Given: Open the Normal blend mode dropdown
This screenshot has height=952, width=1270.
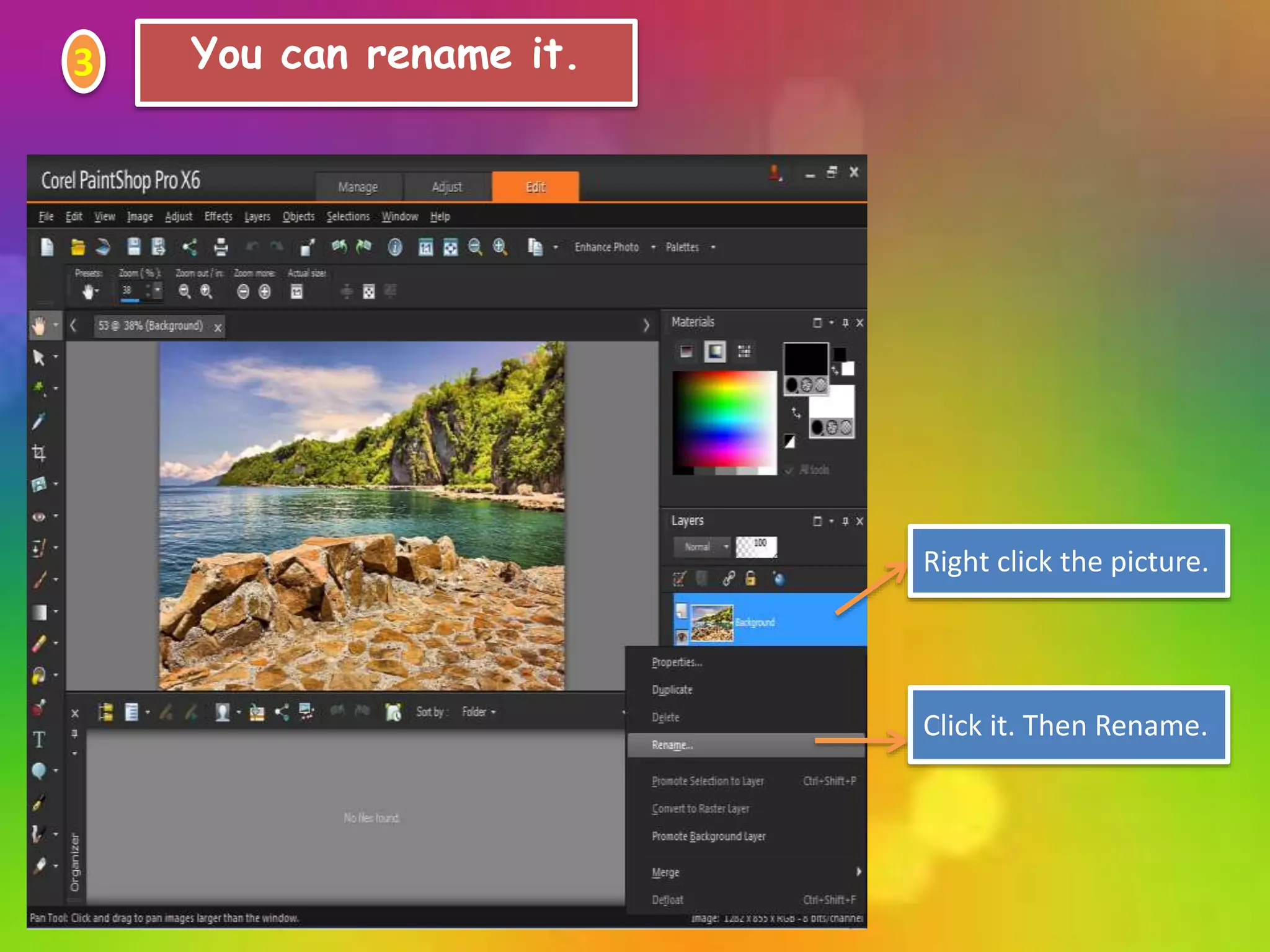Looking at the screenshot, I should coord(703,547).
